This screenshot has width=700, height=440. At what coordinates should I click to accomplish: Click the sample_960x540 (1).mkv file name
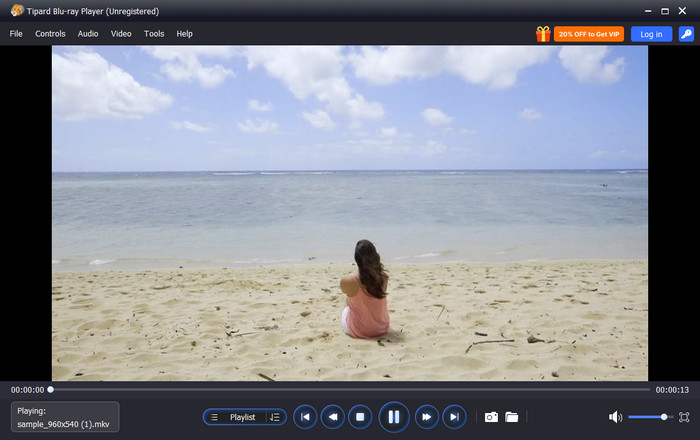pos(63,424)
